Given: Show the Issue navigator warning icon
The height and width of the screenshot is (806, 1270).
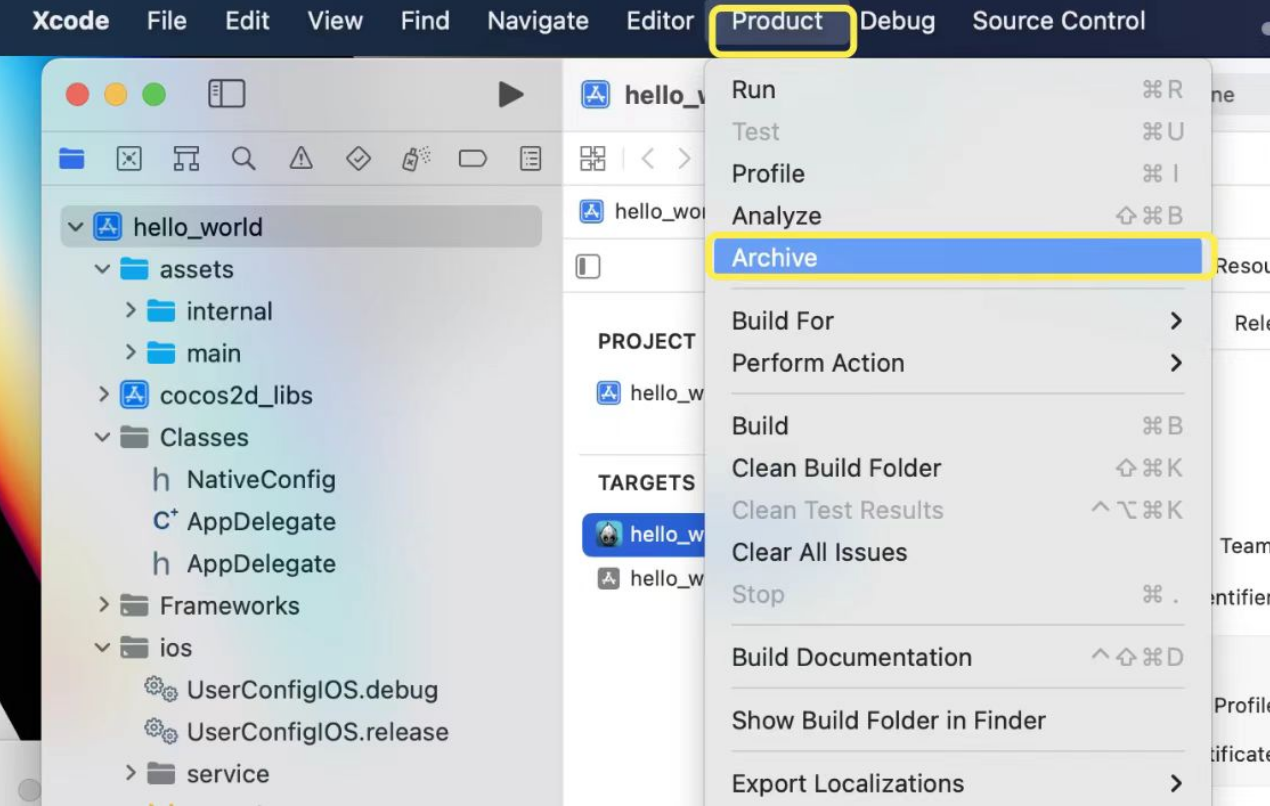Looking at the screenshot, I should [x=301, y=158].
